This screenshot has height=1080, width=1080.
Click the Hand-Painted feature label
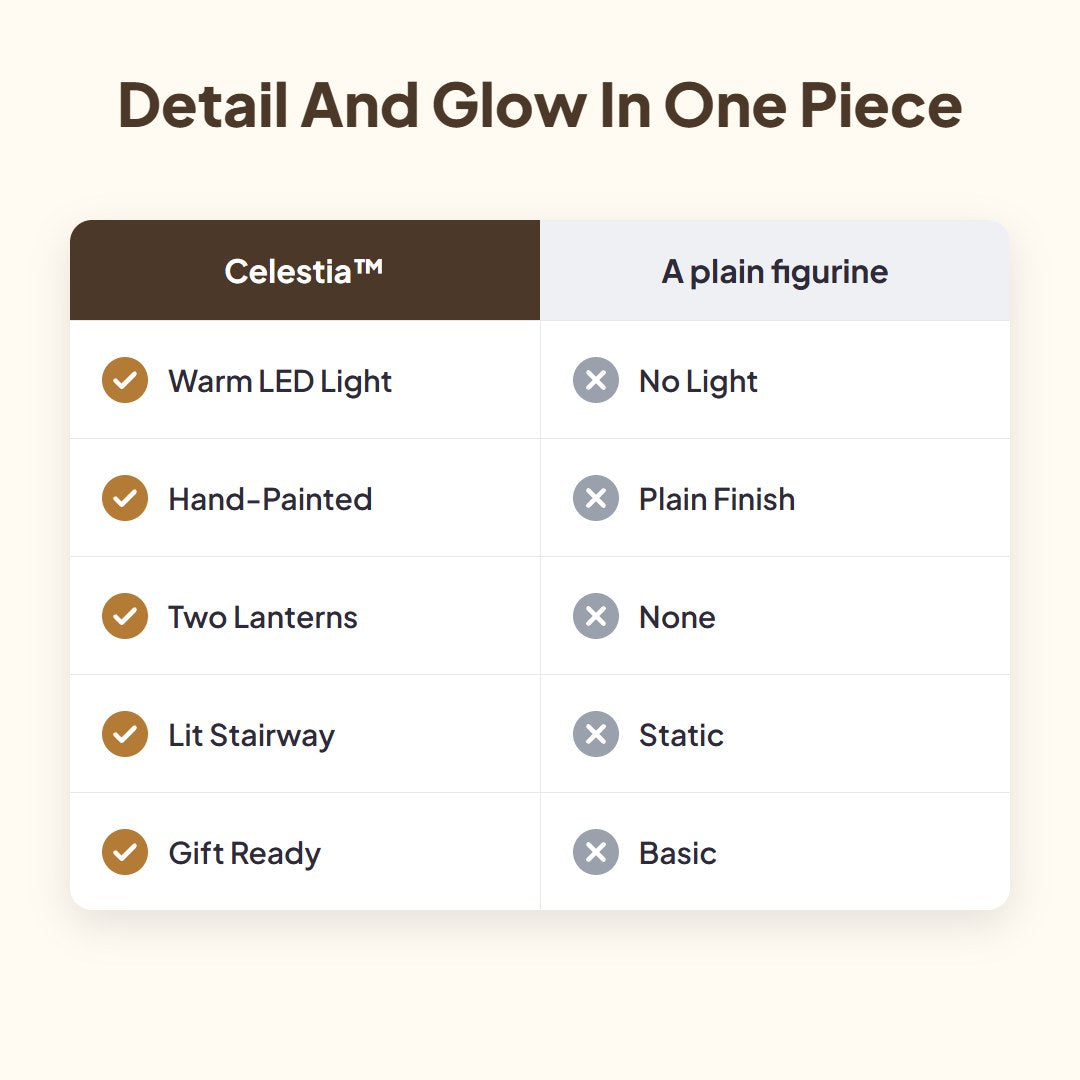270,499
